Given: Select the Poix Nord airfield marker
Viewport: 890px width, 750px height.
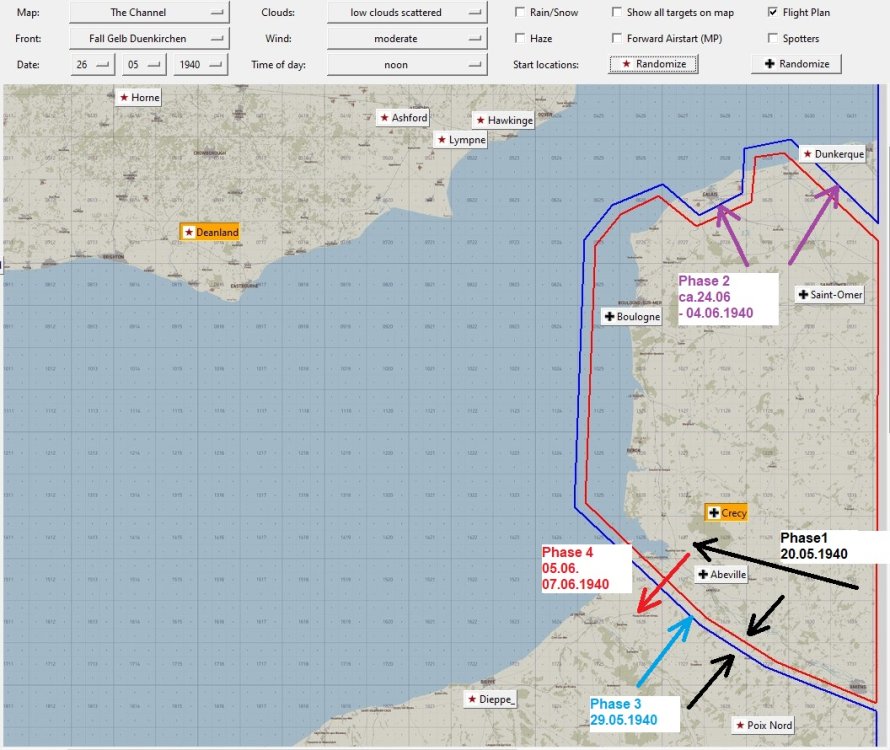Looking at the screenshot, I should click(x=763, y=725).
